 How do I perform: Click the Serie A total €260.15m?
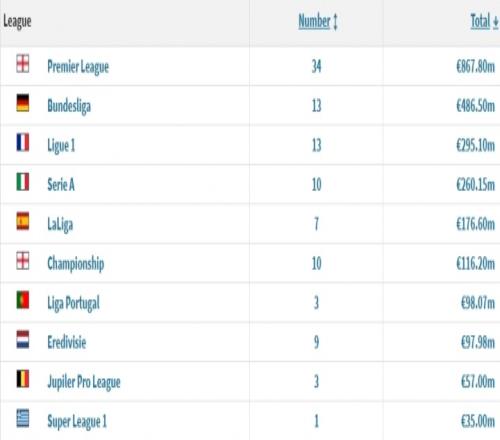coord(475,185)
